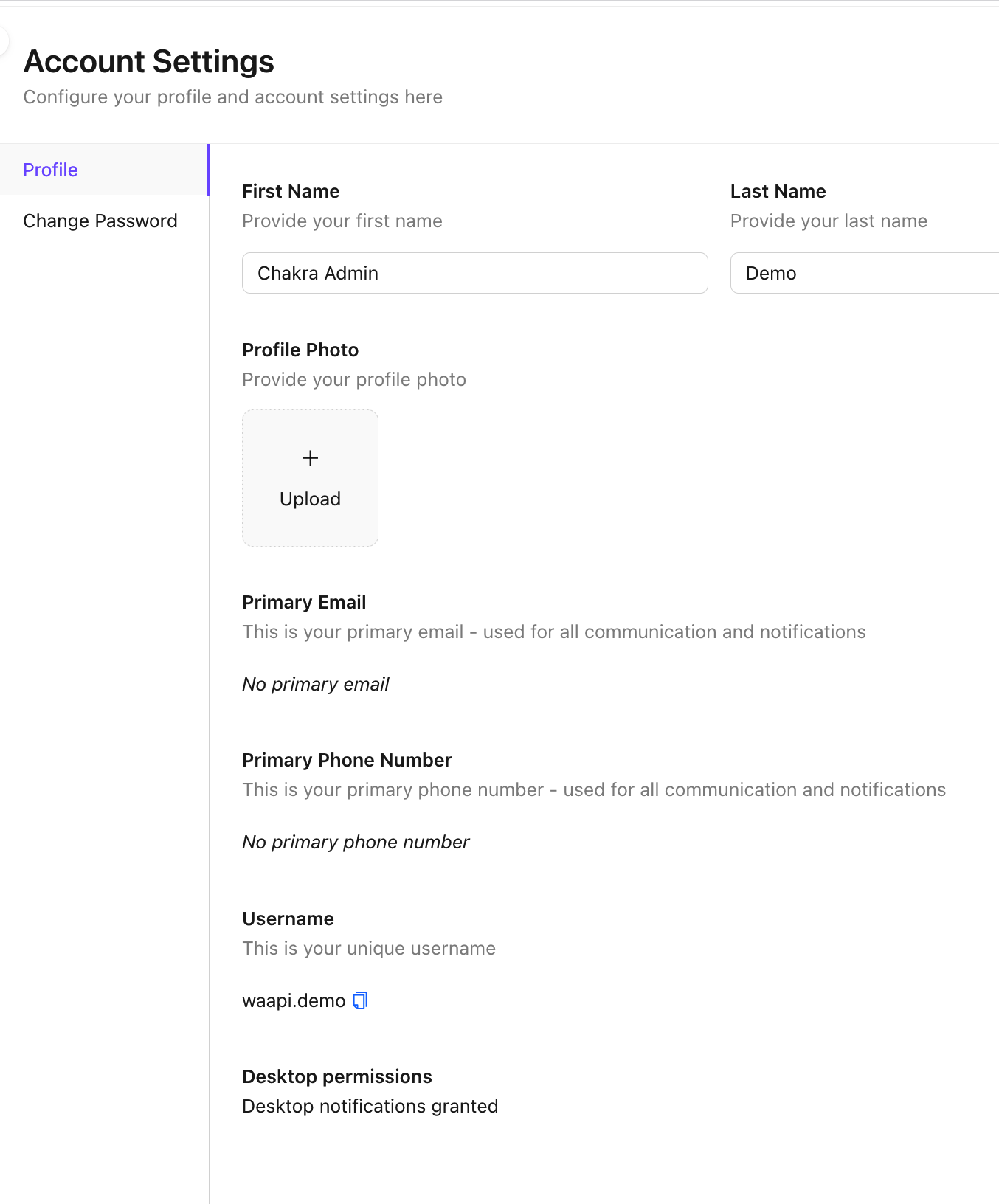The image size is (999, 1204).
Task: Click the "No primary phone number" text
Action: (x=356, y=842)
